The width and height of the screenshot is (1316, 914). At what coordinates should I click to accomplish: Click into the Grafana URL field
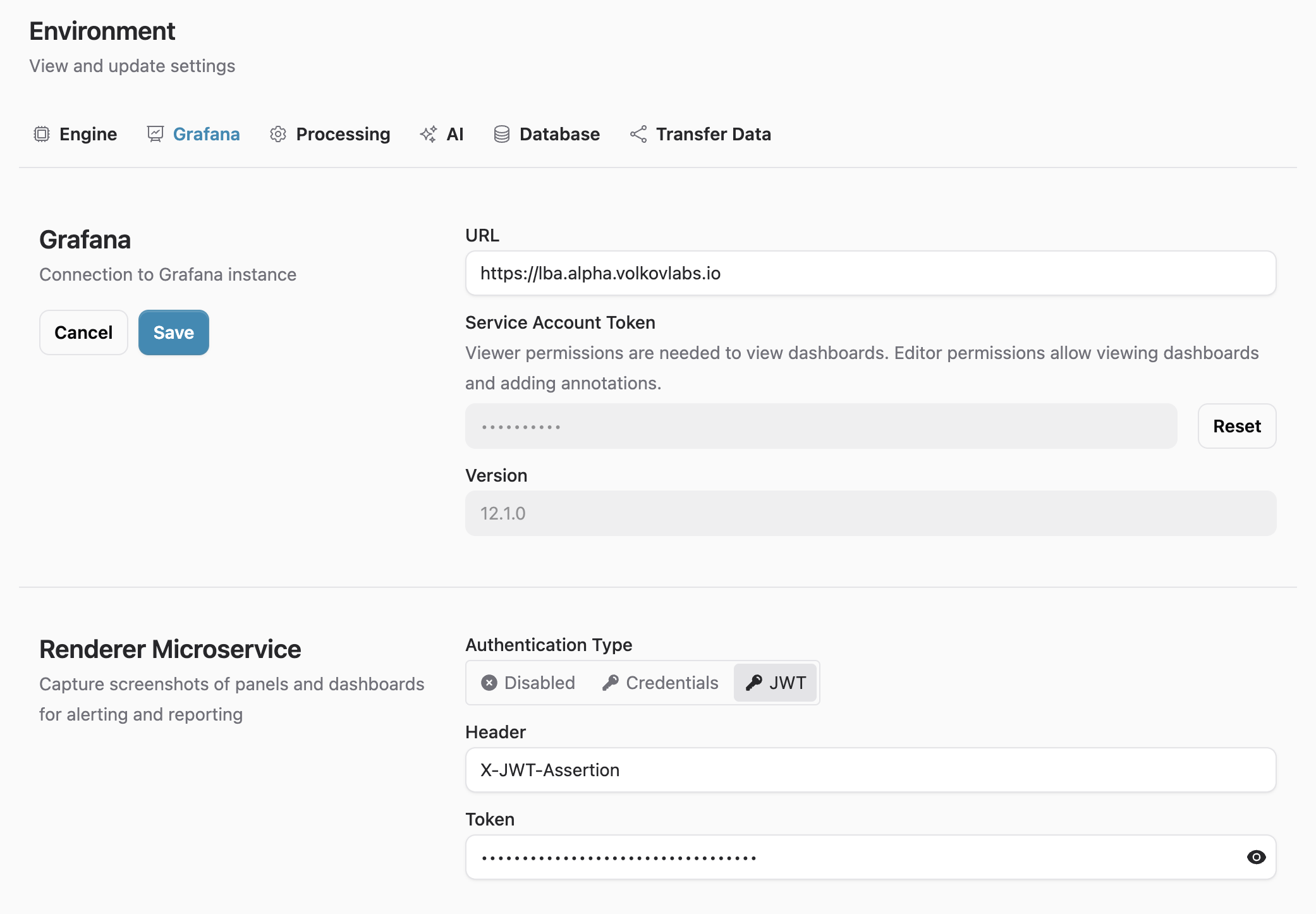point(871,273)
